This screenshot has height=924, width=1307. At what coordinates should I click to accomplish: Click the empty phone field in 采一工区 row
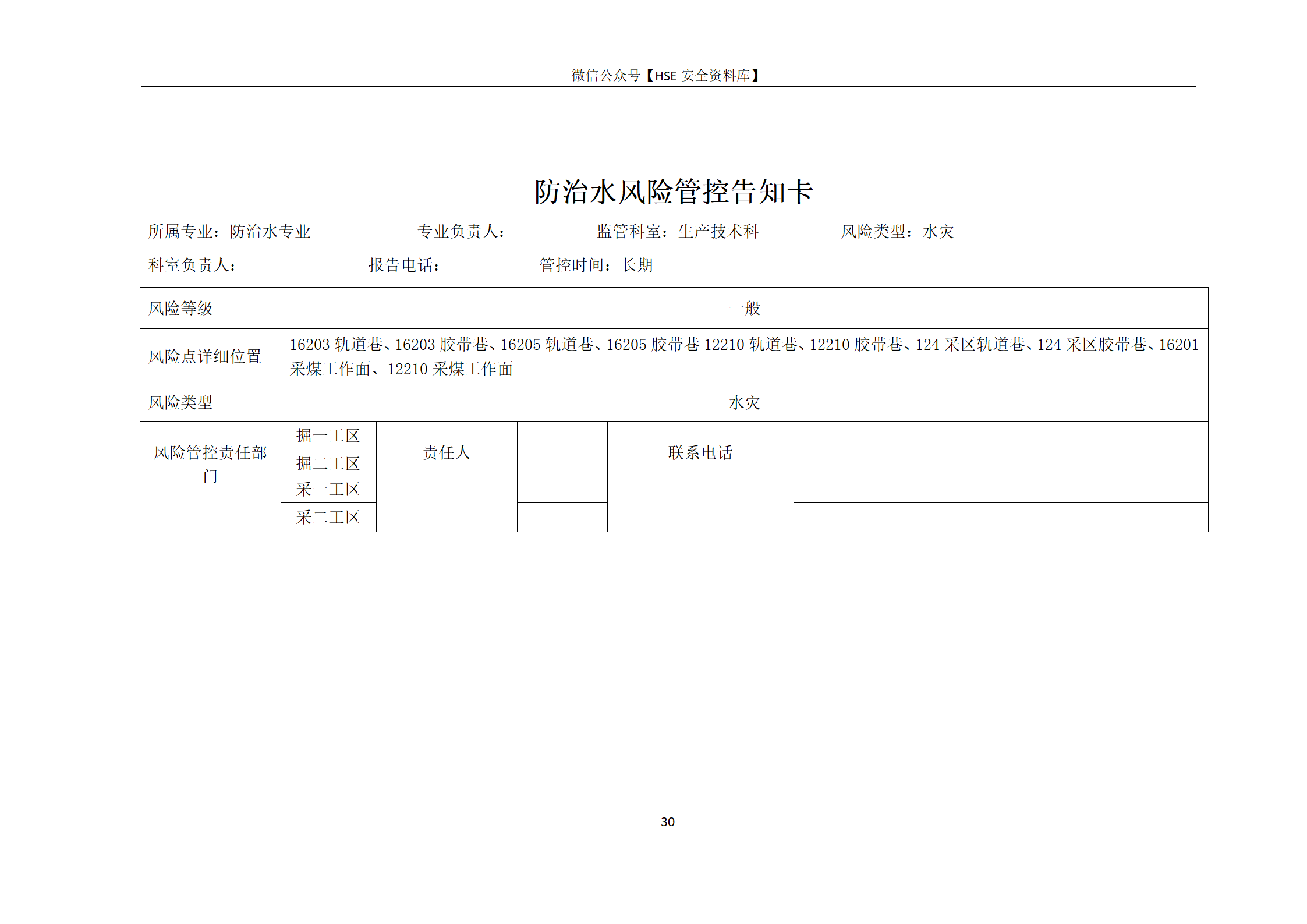pyautogui.click(x=1001, y=490)
